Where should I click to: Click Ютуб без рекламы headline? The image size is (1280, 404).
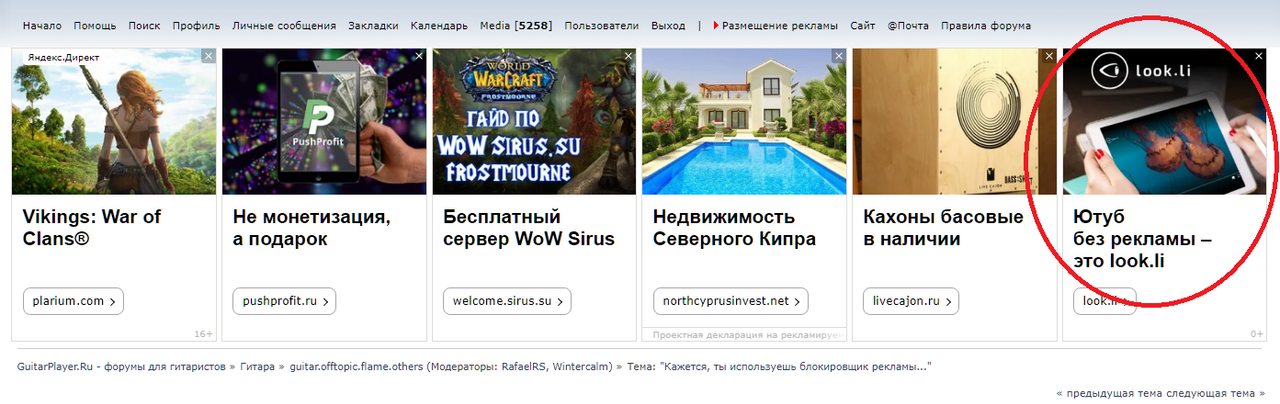tap(1142, 239)
